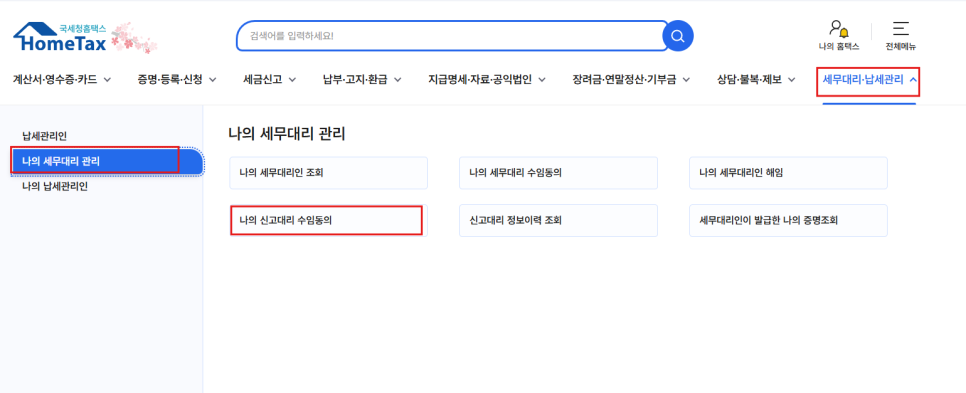The image size is (966, 393).
Task: Expand 납부·고지·환급 menu chevron
Action: (397, 79)
